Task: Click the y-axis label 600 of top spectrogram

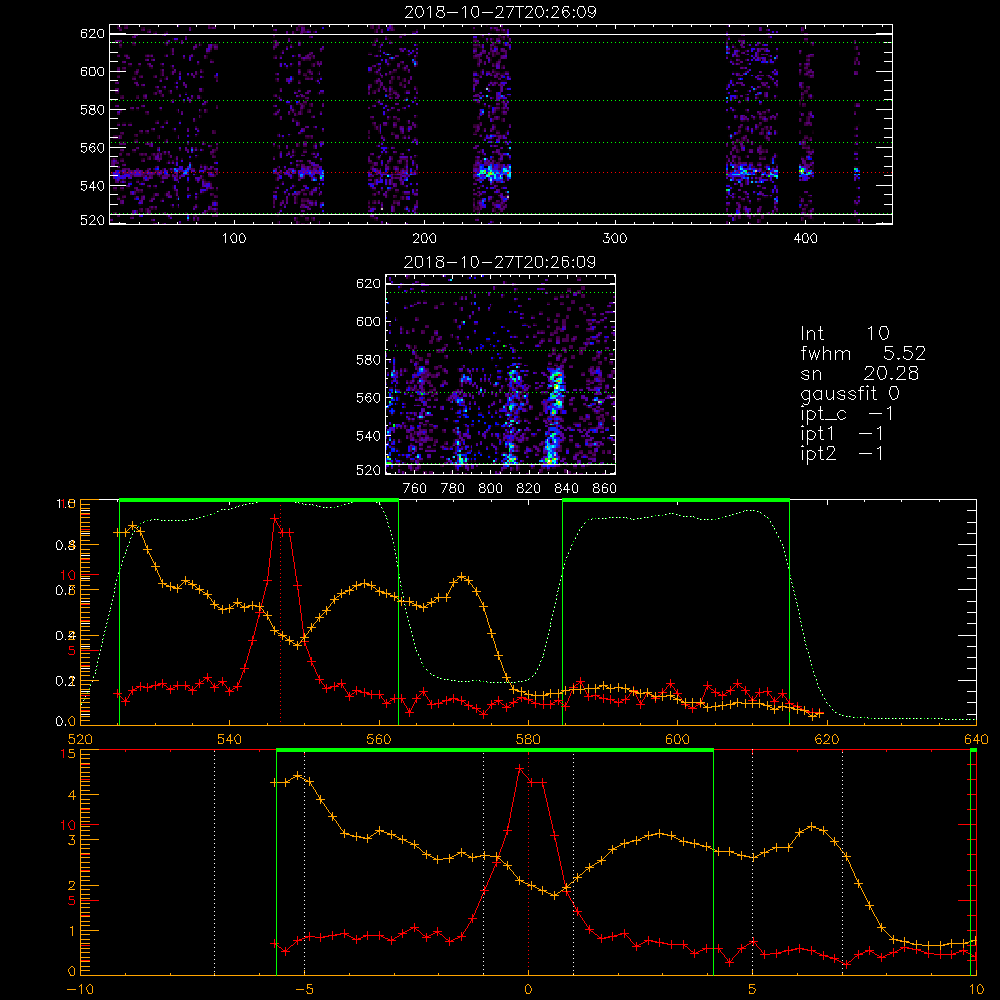Action: 92,71
